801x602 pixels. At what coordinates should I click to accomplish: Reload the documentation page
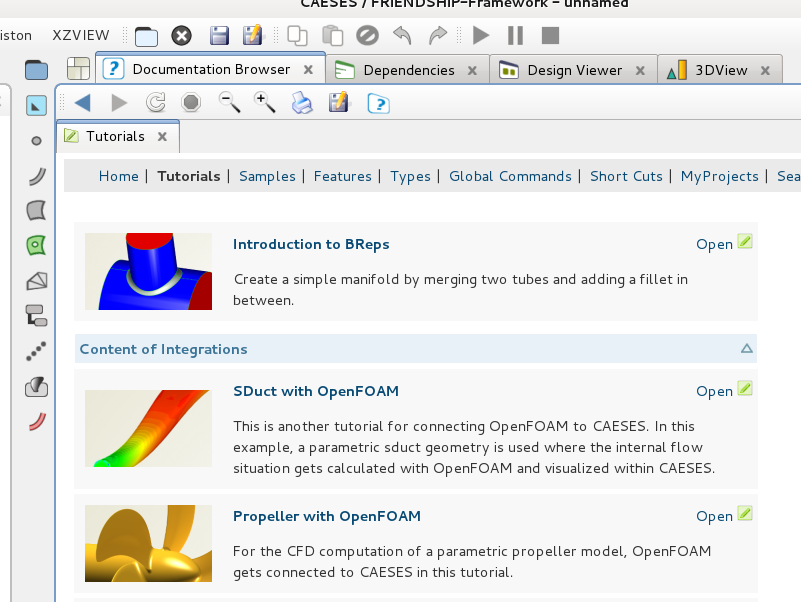(x=156, y=102)
